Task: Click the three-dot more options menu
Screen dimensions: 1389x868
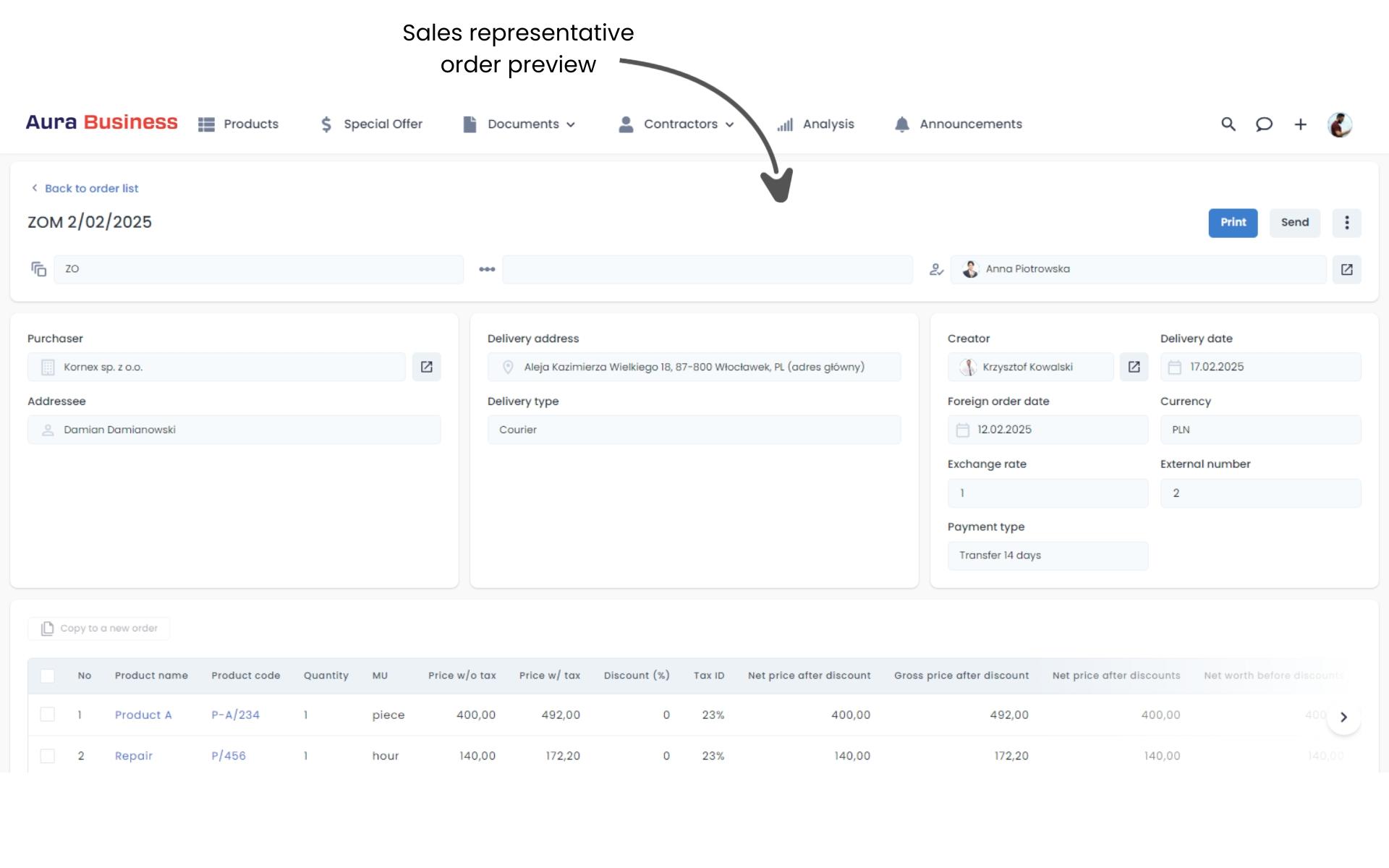Action: click(1347, 223)
